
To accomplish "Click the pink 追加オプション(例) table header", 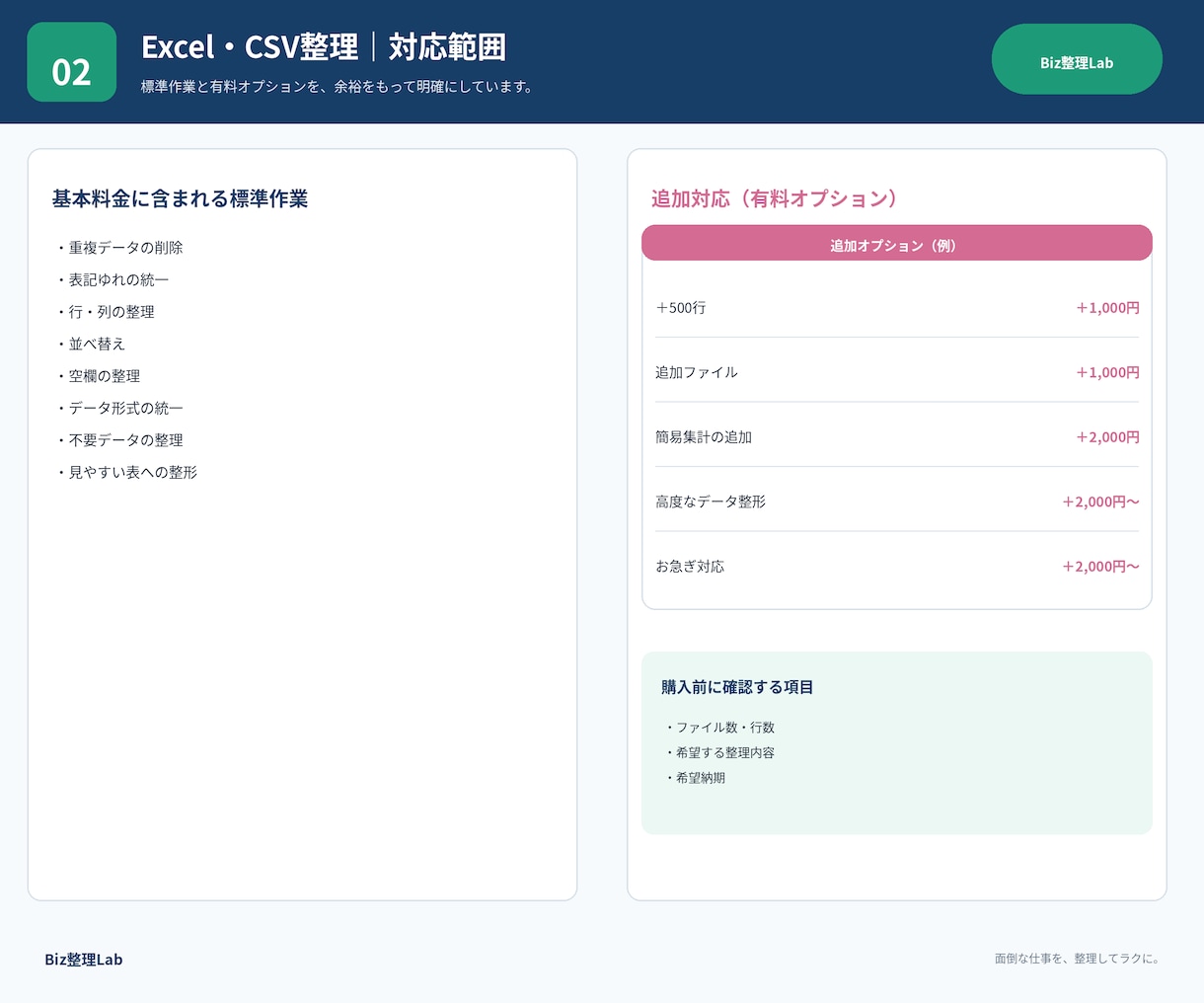I will click(897, 244).
